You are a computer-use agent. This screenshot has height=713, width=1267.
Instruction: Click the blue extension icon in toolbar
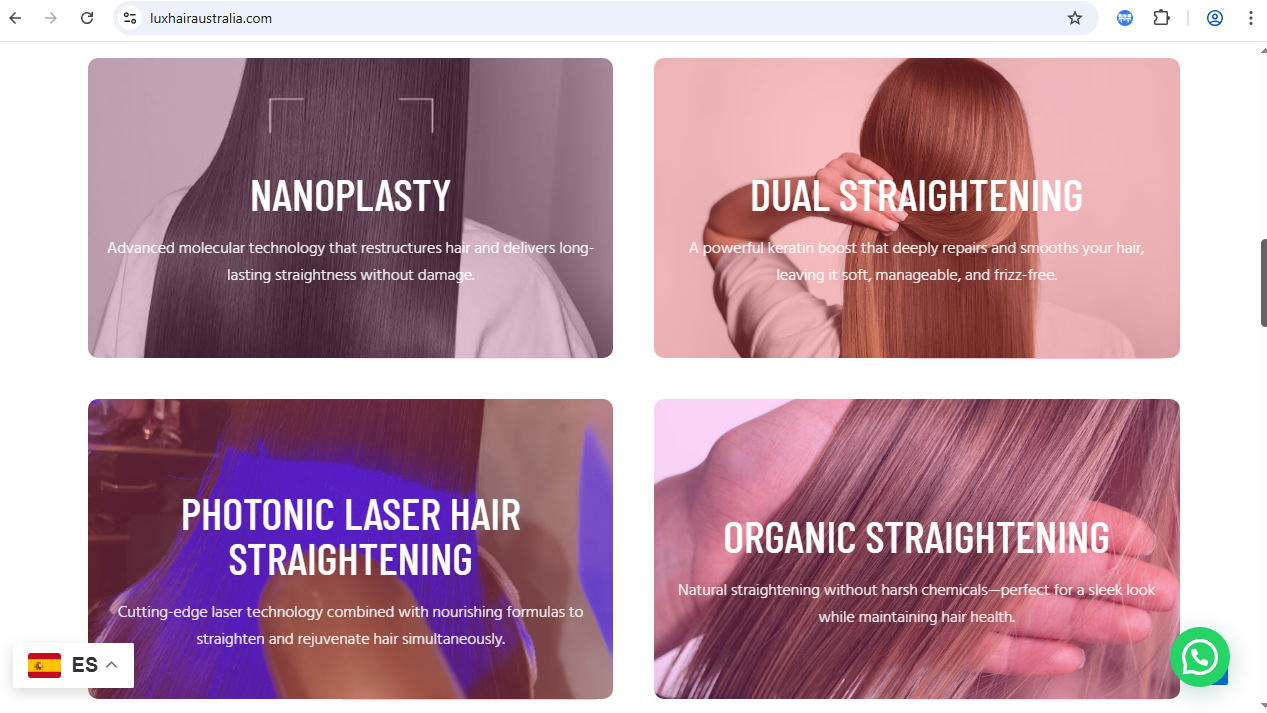click(x=1125, y=18)
